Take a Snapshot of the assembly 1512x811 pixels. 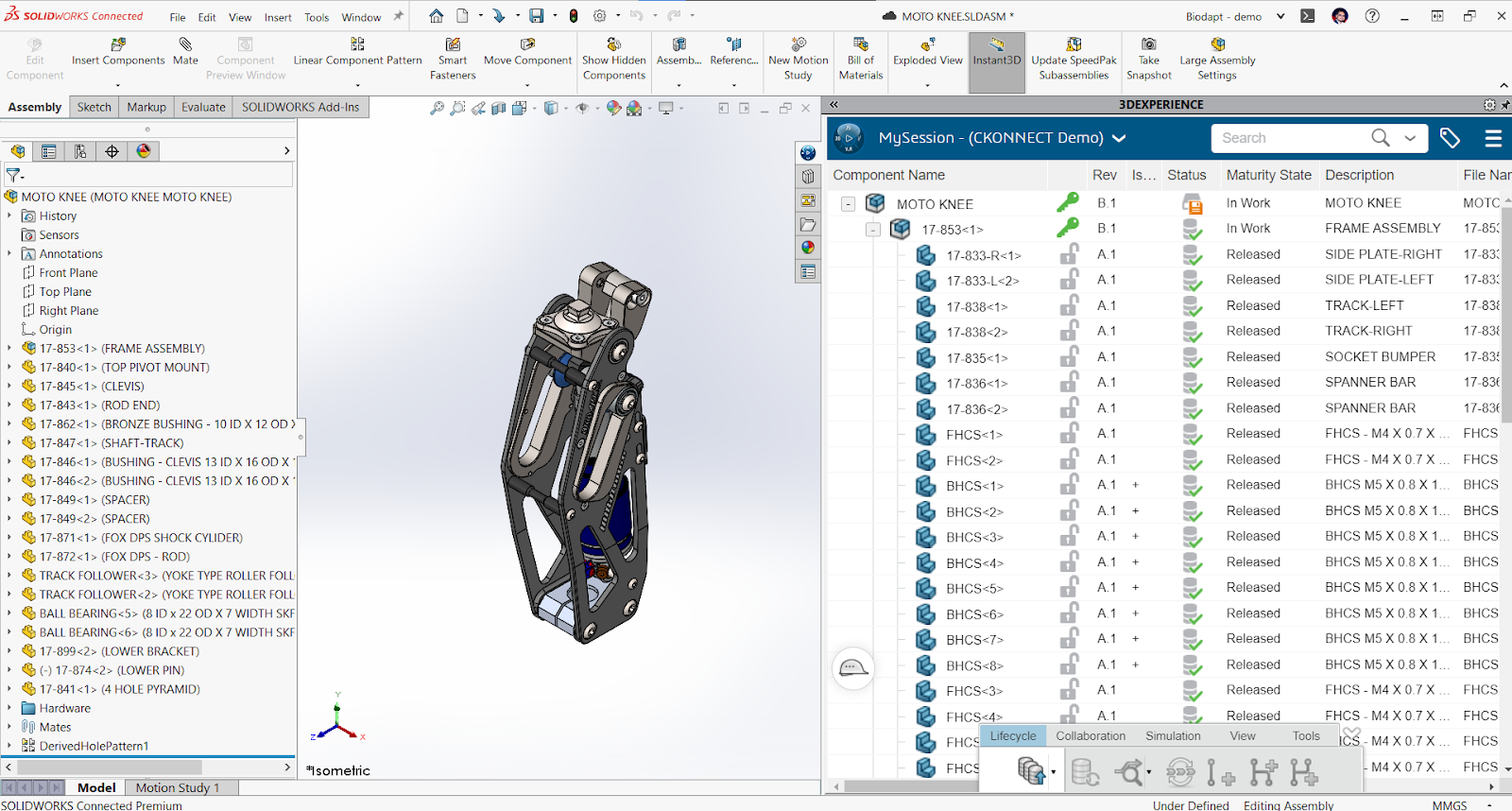tap(1149, 59)
